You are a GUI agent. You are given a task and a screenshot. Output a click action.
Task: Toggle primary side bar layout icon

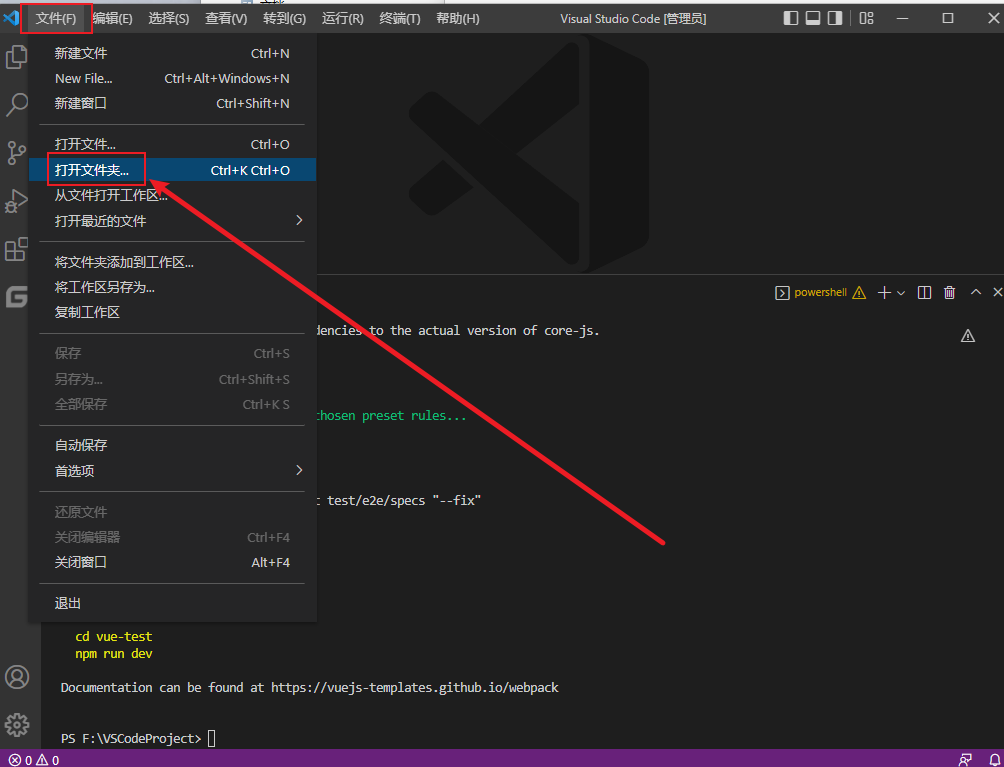pos(791,19)
